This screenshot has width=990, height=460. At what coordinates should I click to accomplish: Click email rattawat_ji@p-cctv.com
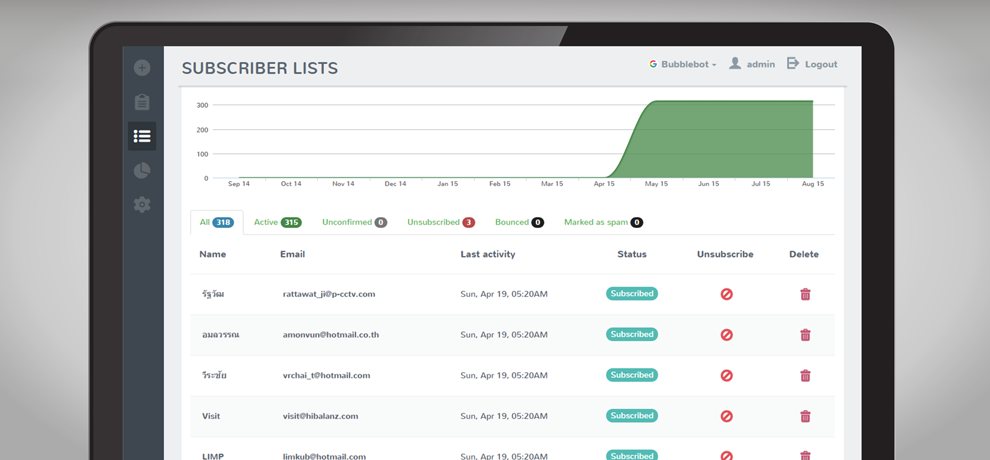point(329,294)
